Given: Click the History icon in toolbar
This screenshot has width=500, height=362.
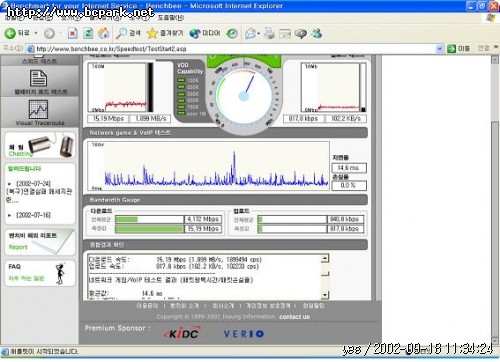Looking at the screenshot, I should click(x=232, y=33).
